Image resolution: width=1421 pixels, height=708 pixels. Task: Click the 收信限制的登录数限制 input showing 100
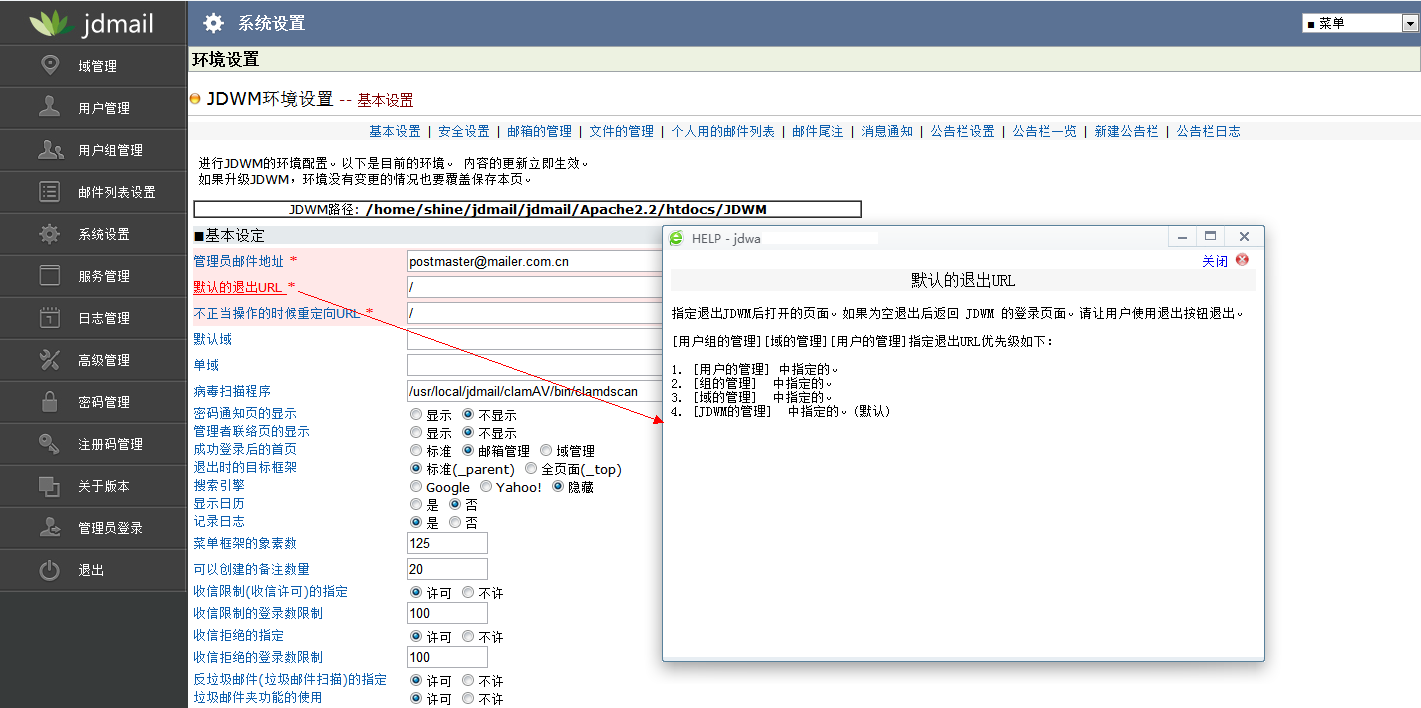[x=447, y=613]
